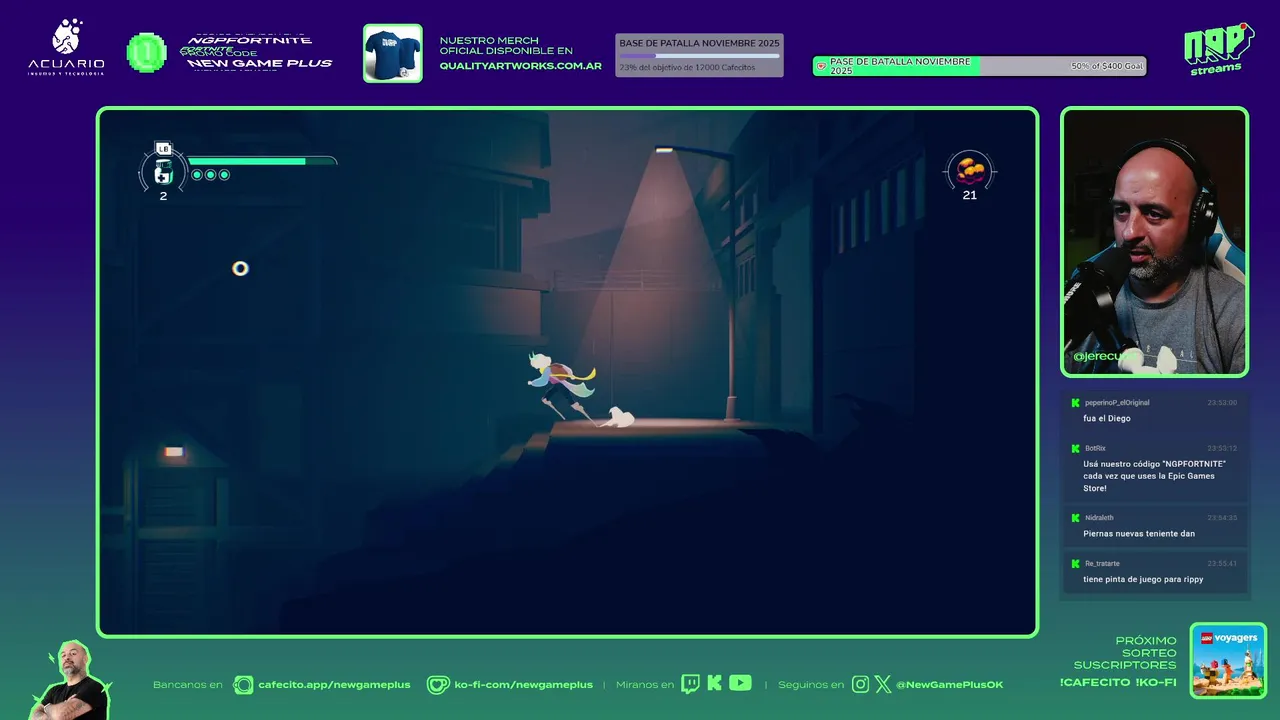Image resolution: width=1280 pixels, height=720 pixels.
Task: Click the player health bar in game
Action: point(262,160)
